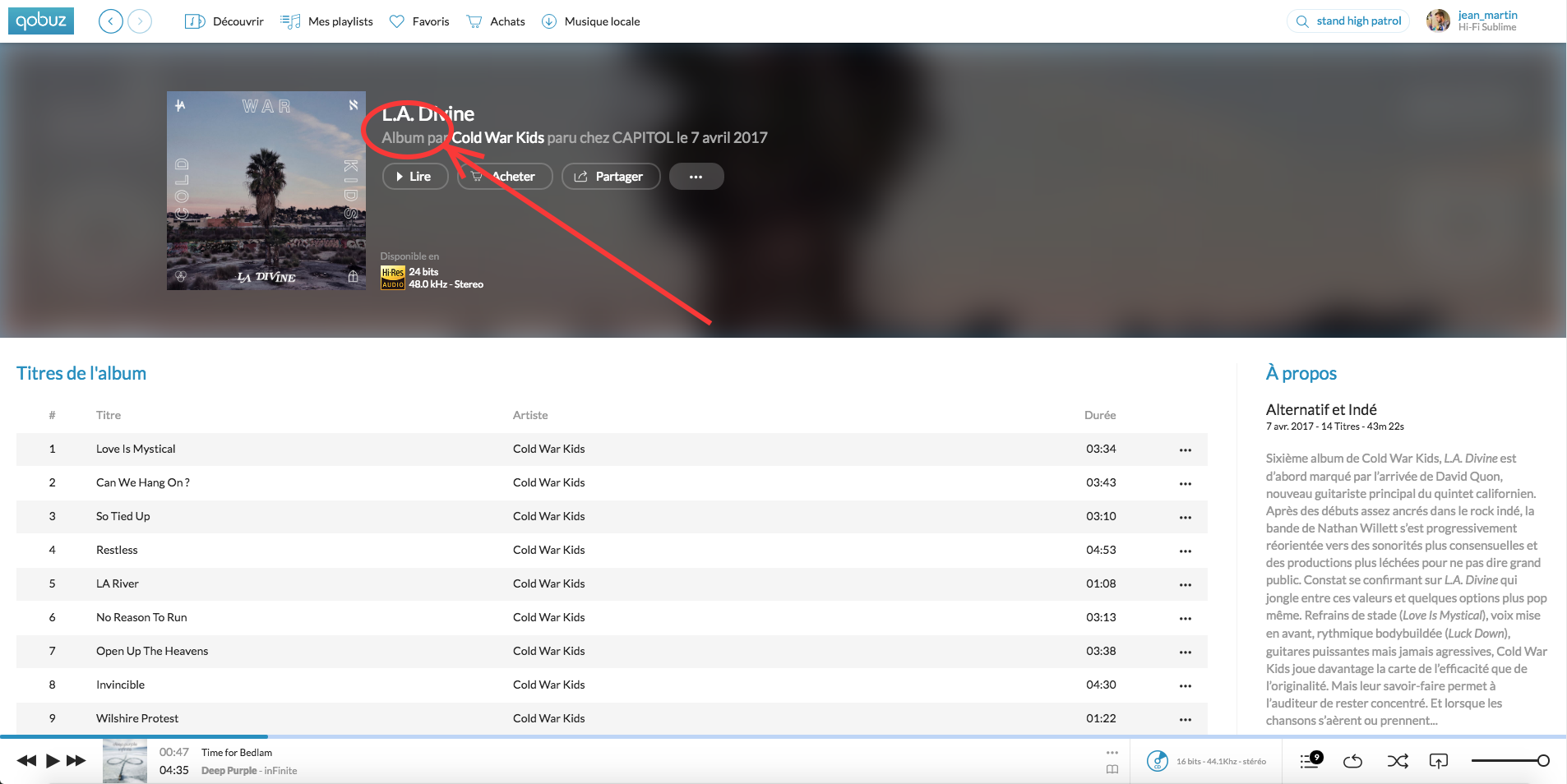Adjust the volume slider
1567x784 pixels.
(x=1510, y=761)
